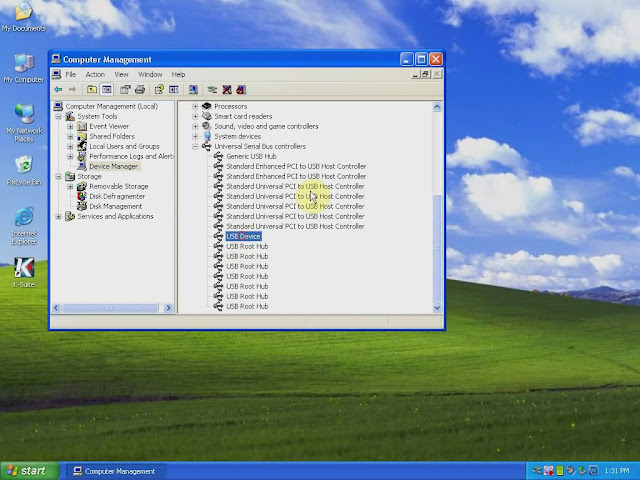
Task: Click the Uninstall device red X icon
Action: coord(227,89)
